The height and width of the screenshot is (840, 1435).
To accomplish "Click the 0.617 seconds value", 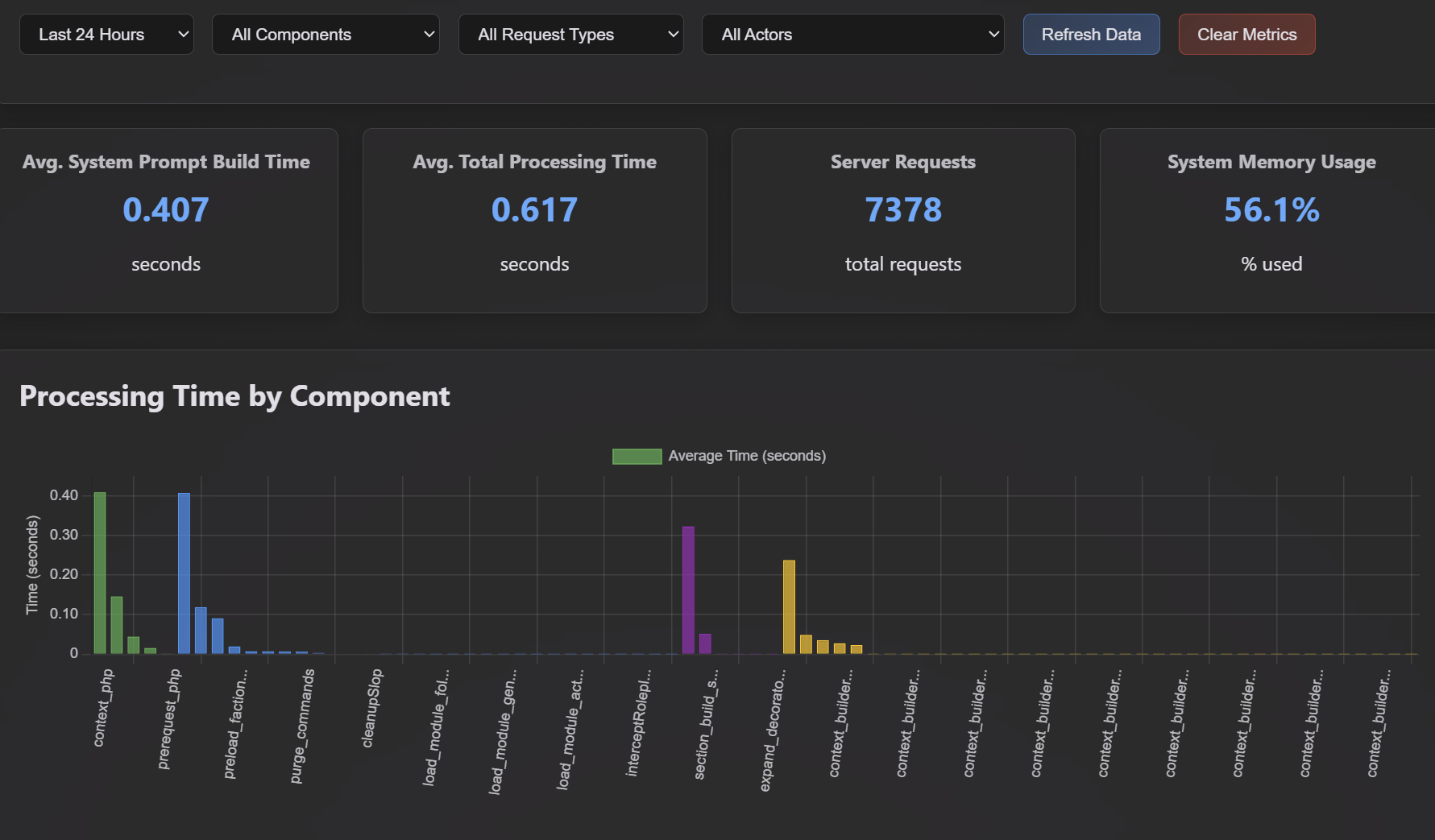I will pyautogui.click(x=535, y=210).
